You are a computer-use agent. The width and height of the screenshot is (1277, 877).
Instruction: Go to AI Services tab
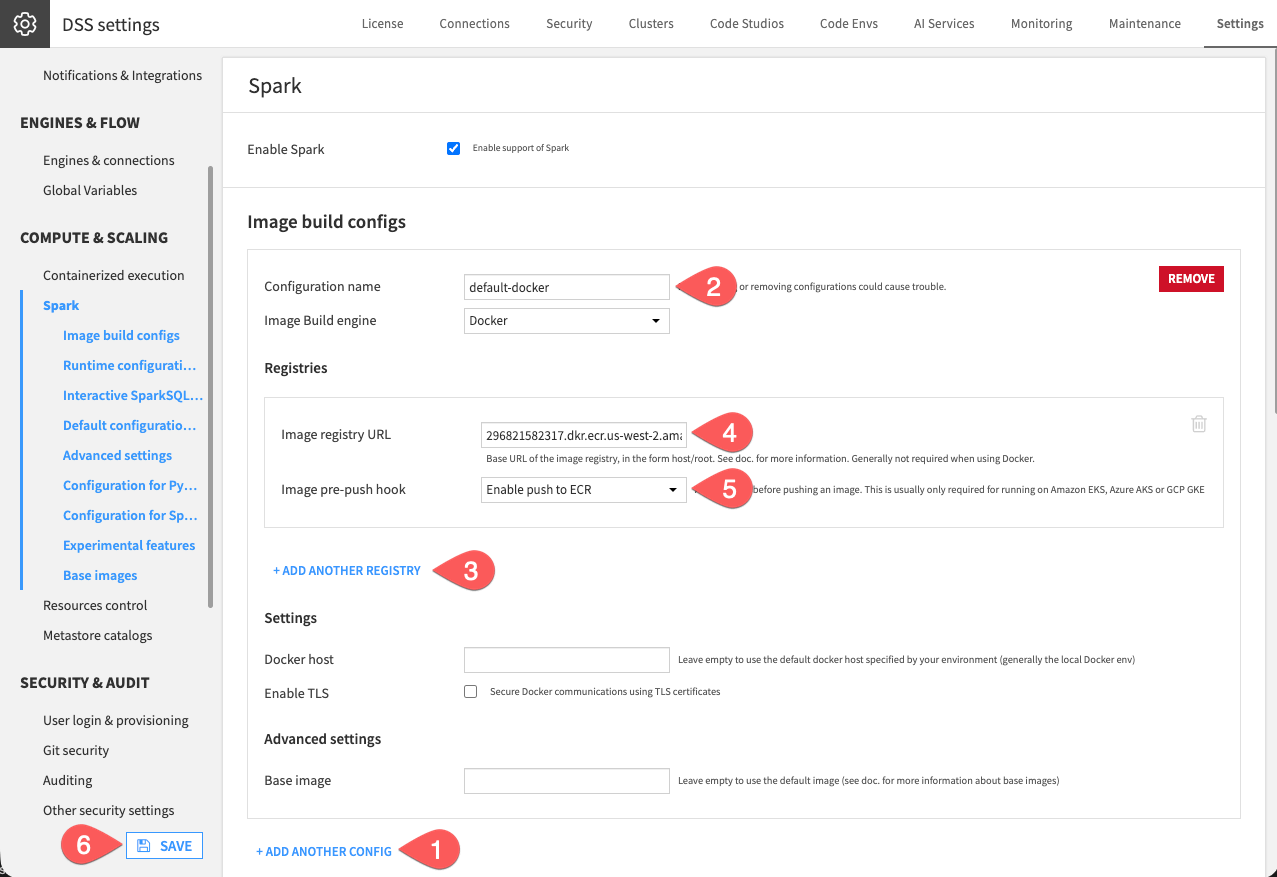click(x=944, y=24)
